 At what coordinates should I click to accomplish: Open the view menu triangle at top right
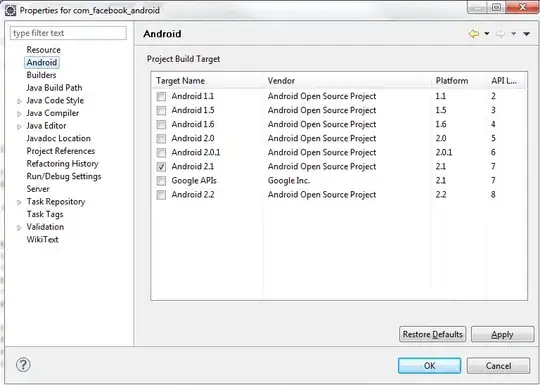pos(526,34)
